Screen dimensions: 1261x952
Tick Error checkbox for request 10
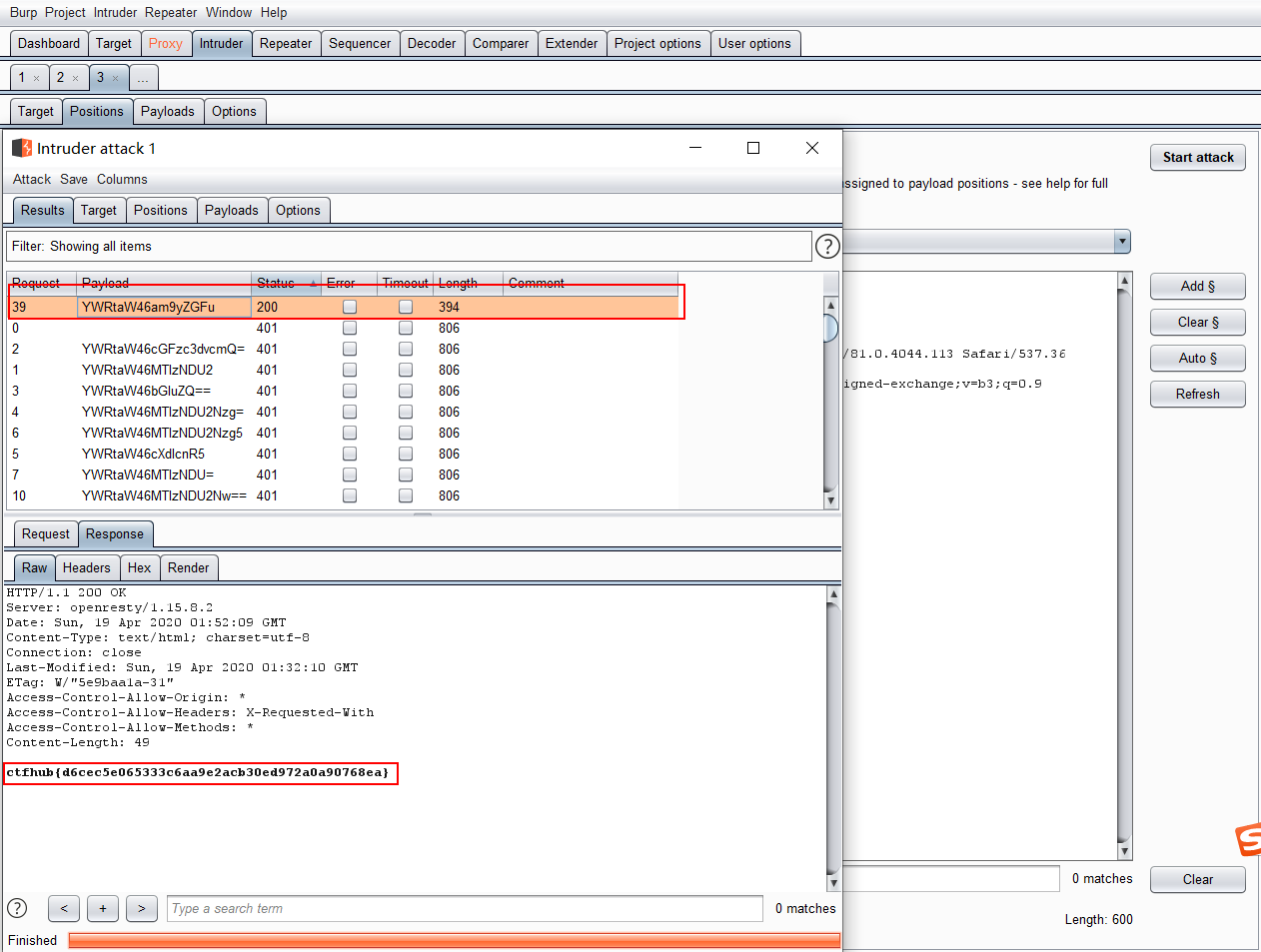350,495
